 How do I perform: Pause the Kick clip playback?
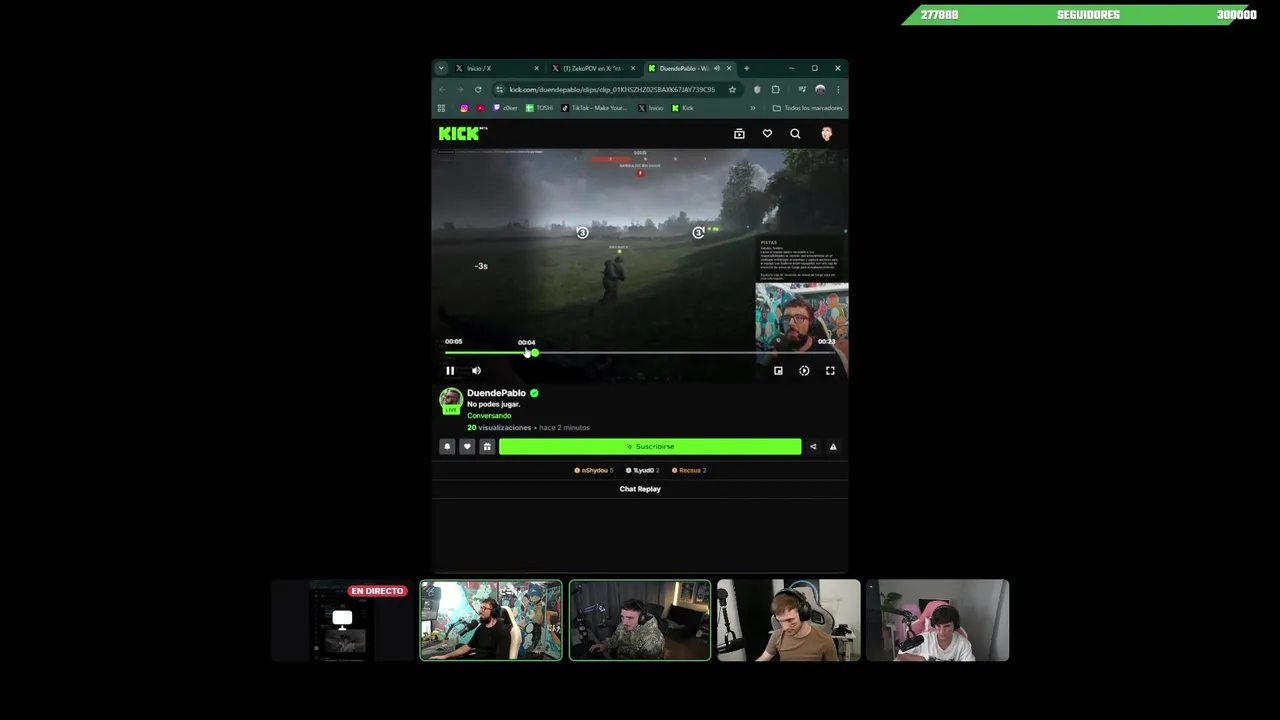pos(450,371)
